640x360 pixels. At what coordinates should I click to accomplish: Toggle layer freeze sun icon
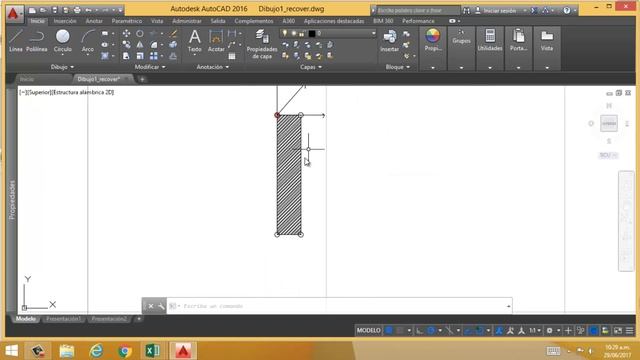coord(293,33)
